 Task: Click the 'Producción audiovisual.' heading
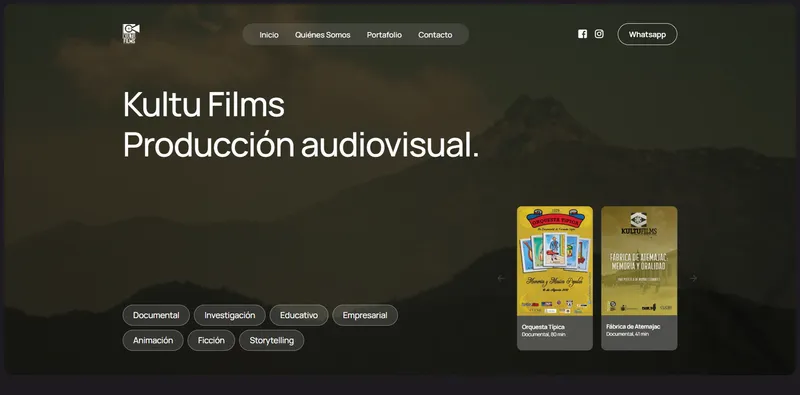pos(301,145)
